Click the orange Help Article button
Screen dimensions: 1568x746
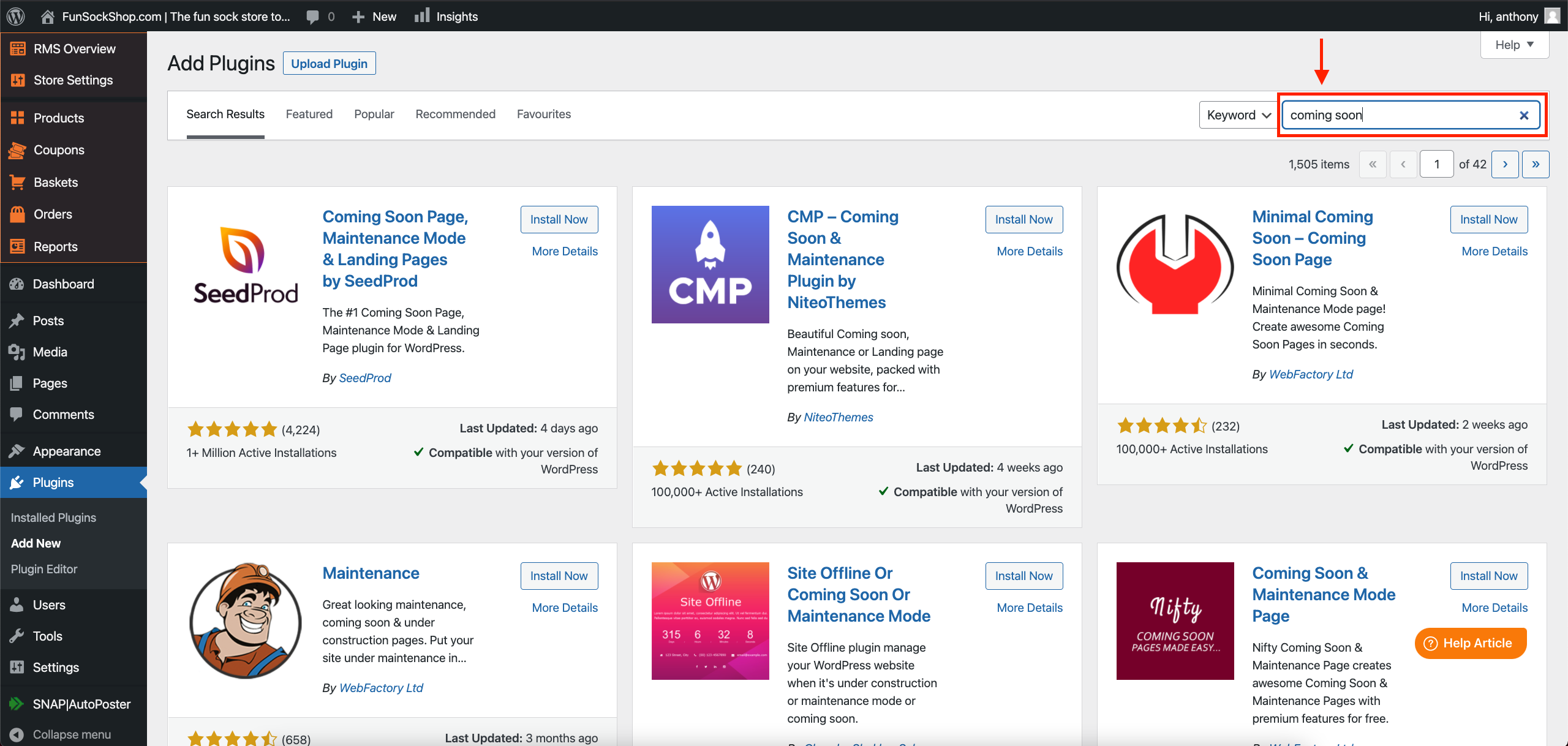pyautogui.click(x=1471, y=643)
